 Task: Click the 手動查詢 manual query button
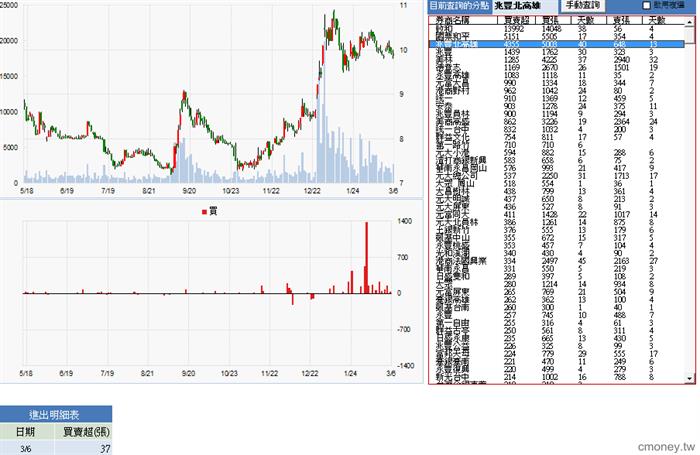583,5
